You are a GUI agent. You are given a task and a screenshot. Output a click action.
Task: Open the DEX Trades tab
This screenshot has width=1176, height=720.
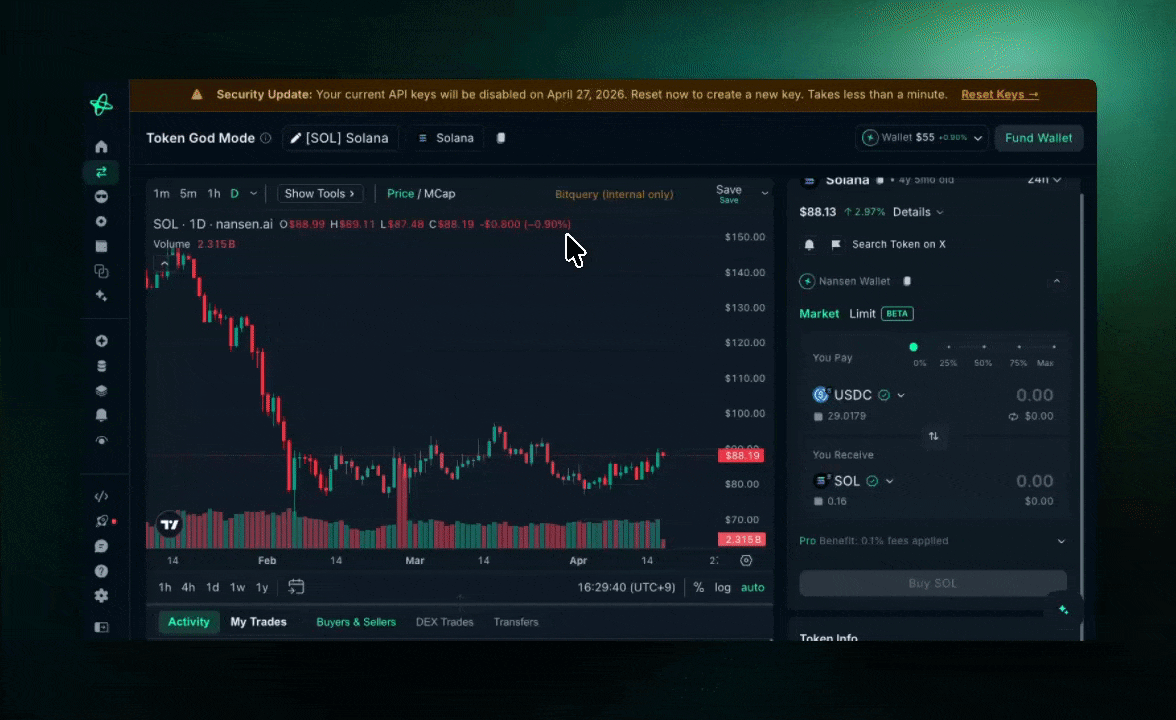[444, 622]
